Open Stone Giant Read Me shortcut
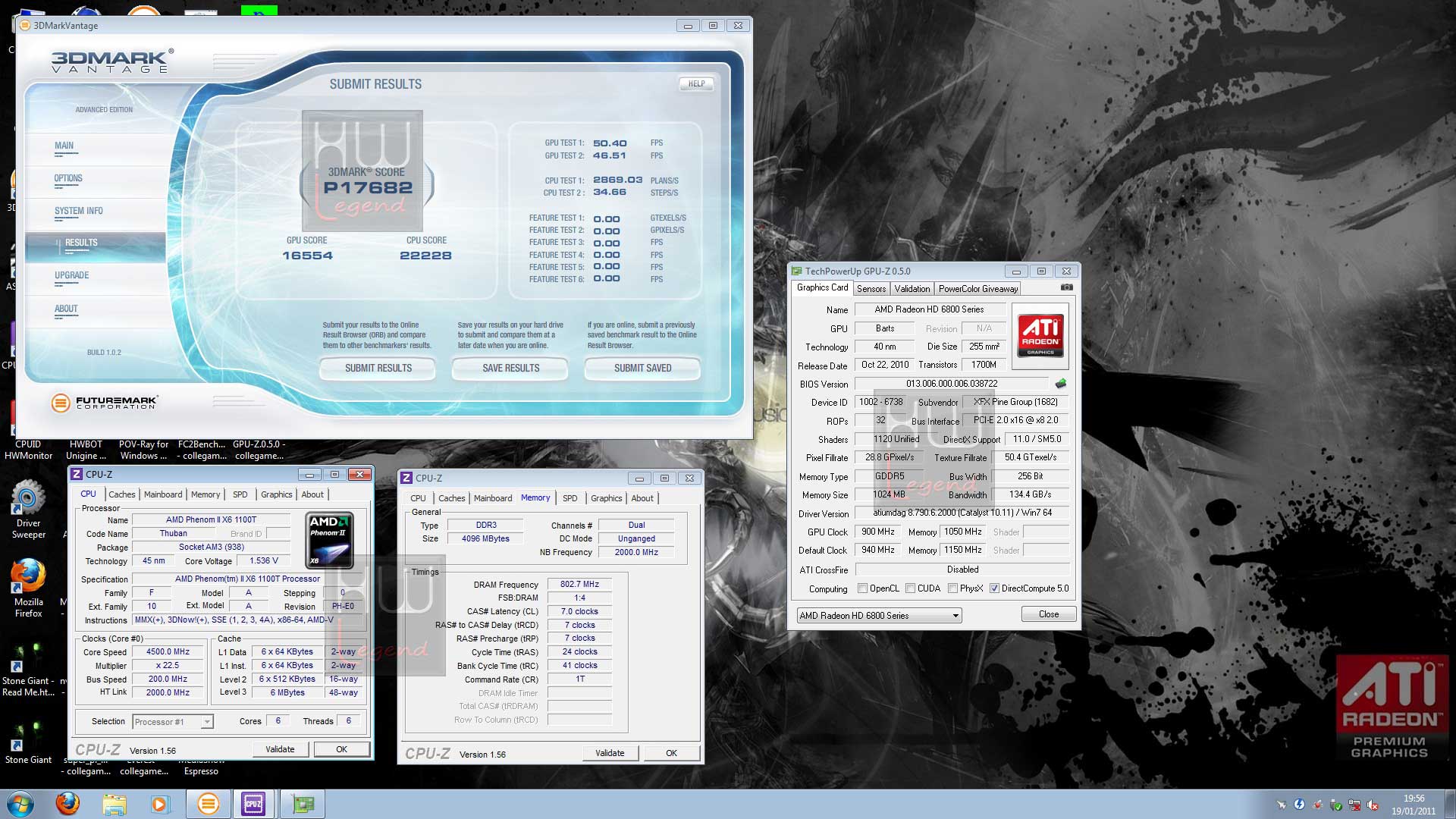Image resolution: width=1456 pixels, height=819 pixels. tap(29, 669)
